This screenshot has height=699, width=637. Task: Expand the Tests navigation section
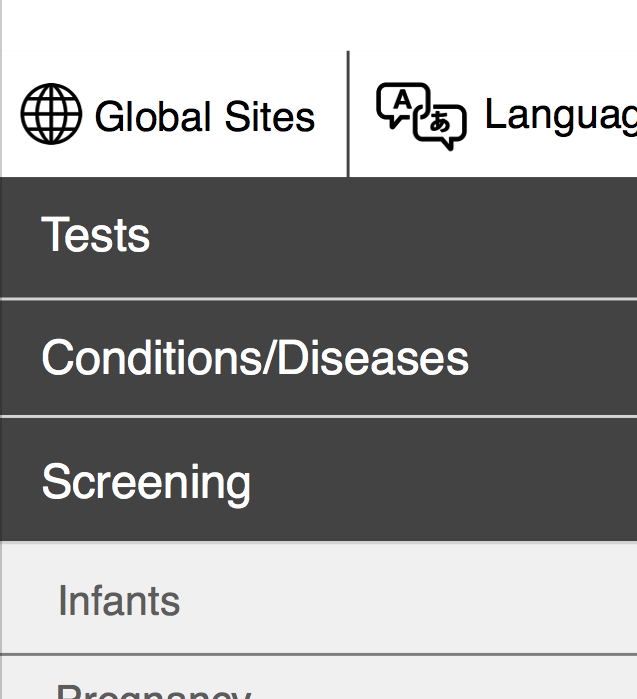coord(318,237)
